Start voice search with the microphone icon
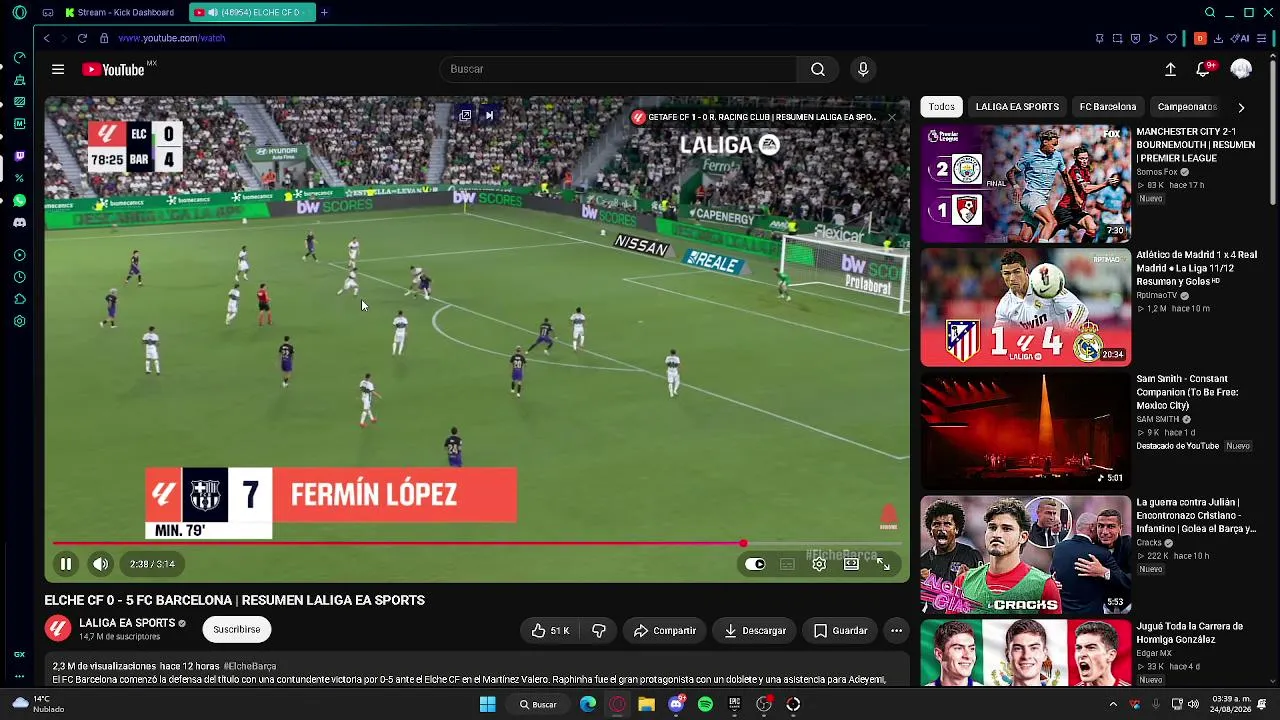 (863, 69)
